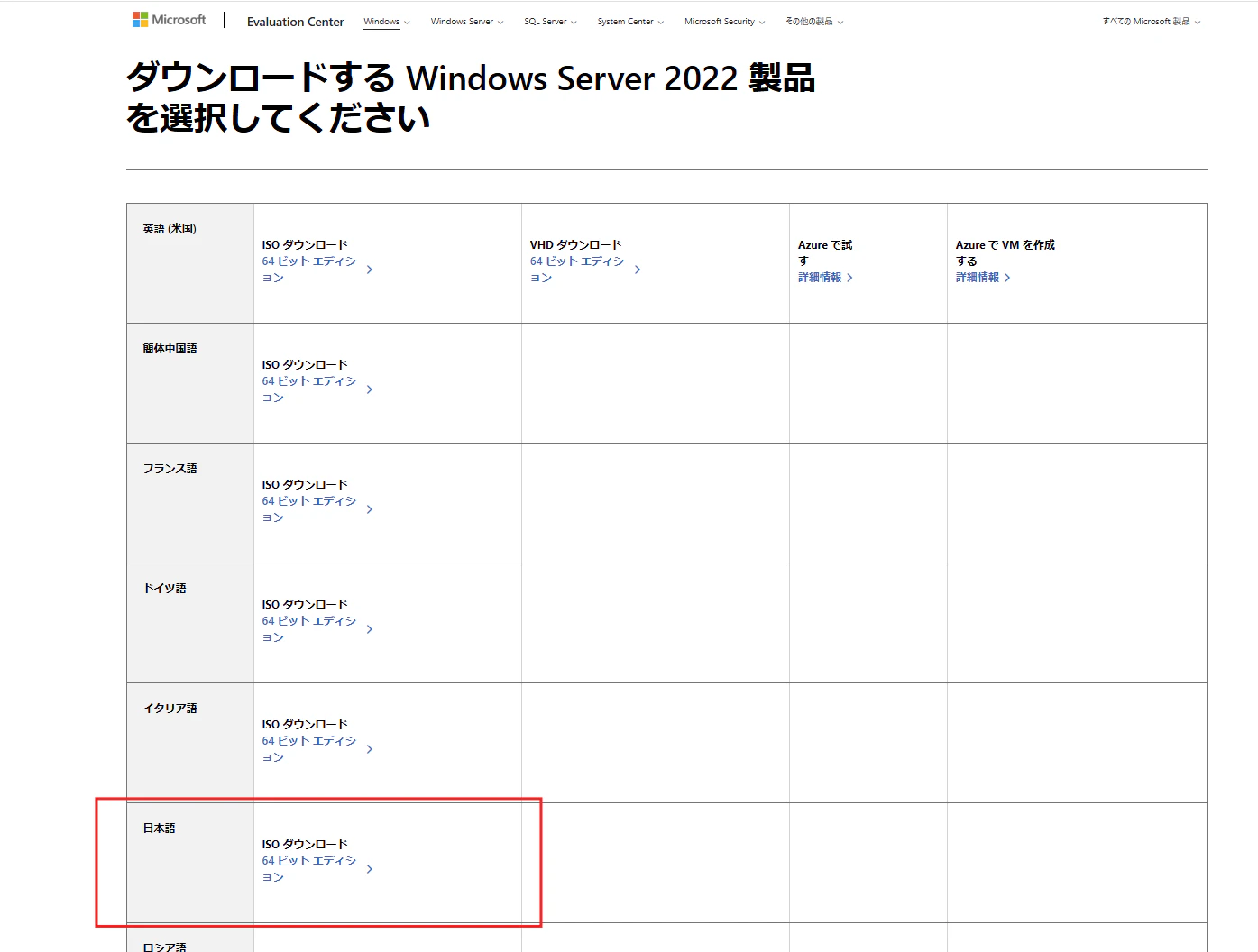Click ISO ダウンロード heading in 簡体中国語 row
1258x952 pixels.
[305, 365]
